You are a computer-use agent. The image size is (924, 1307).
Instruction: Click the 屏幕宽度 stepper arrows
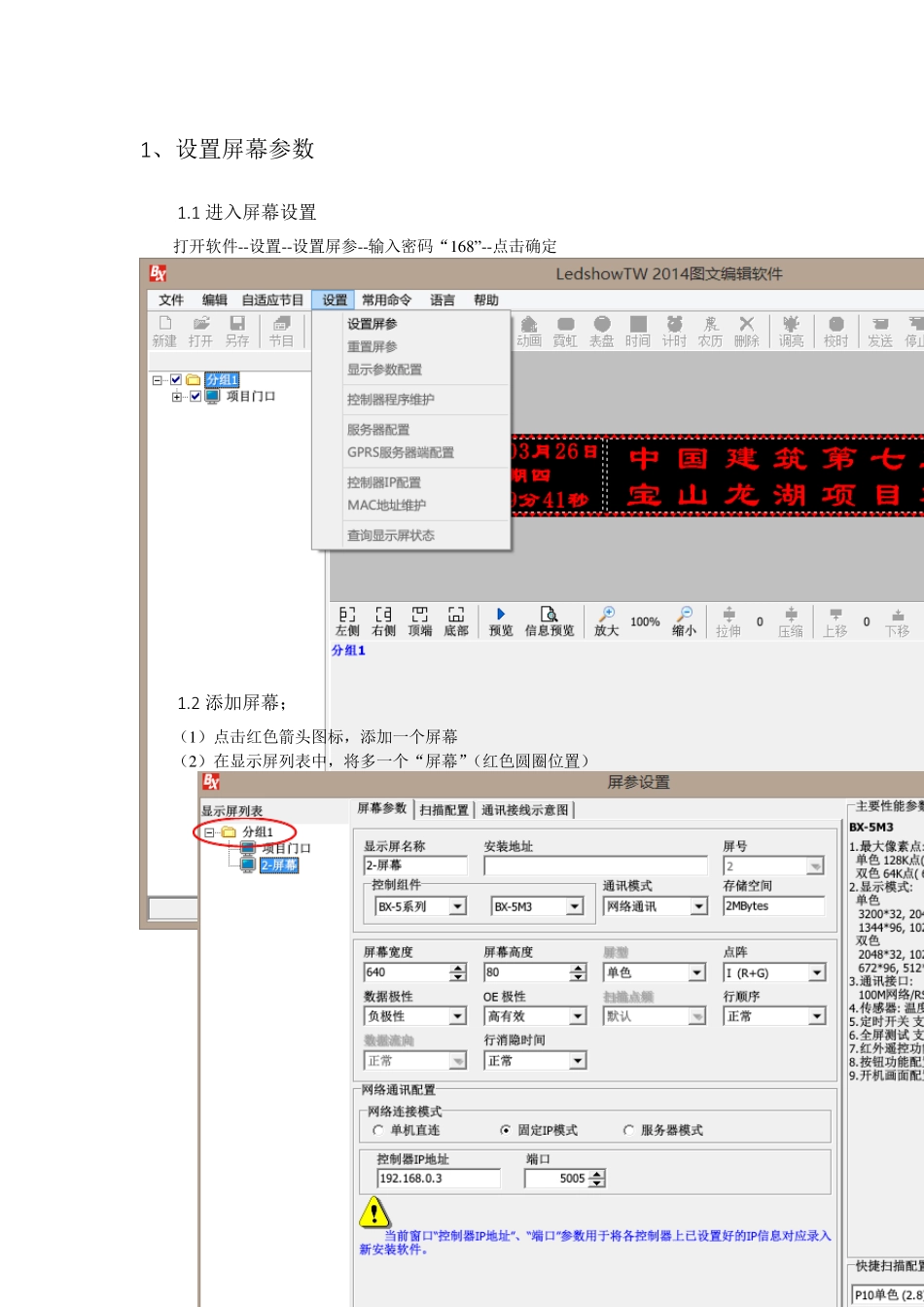tap(457, 972)
